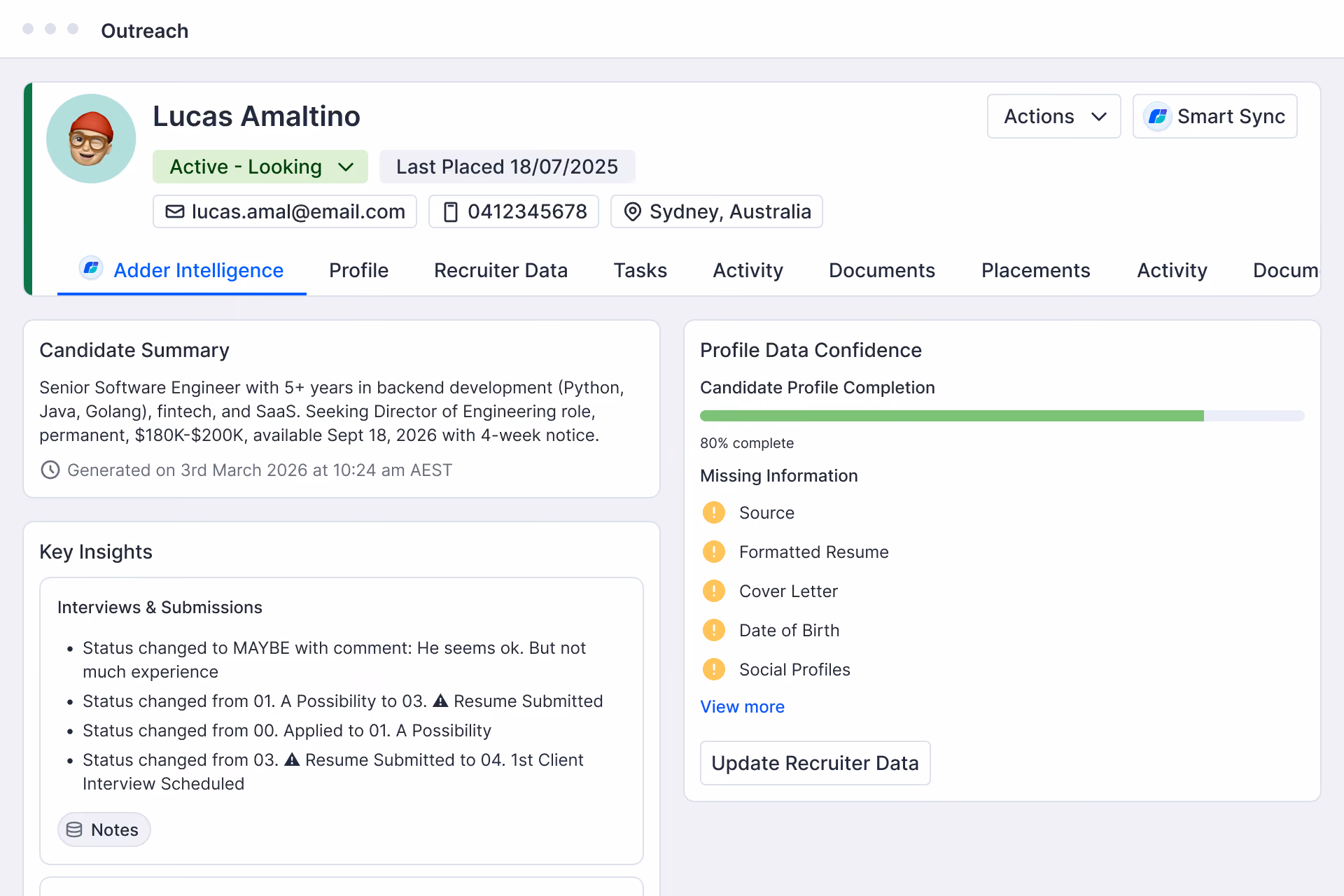This screenshot has width=1344, height=896.
Task: Click the warning icon beside Social Profiles
Action: point(713,669)
